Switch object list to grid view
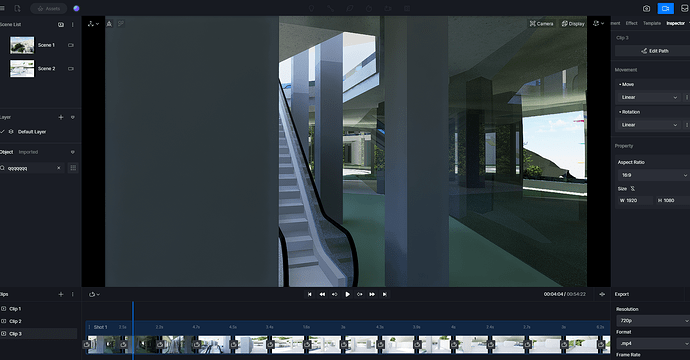The height and width of the screenshot is (360, 690). 73,168
